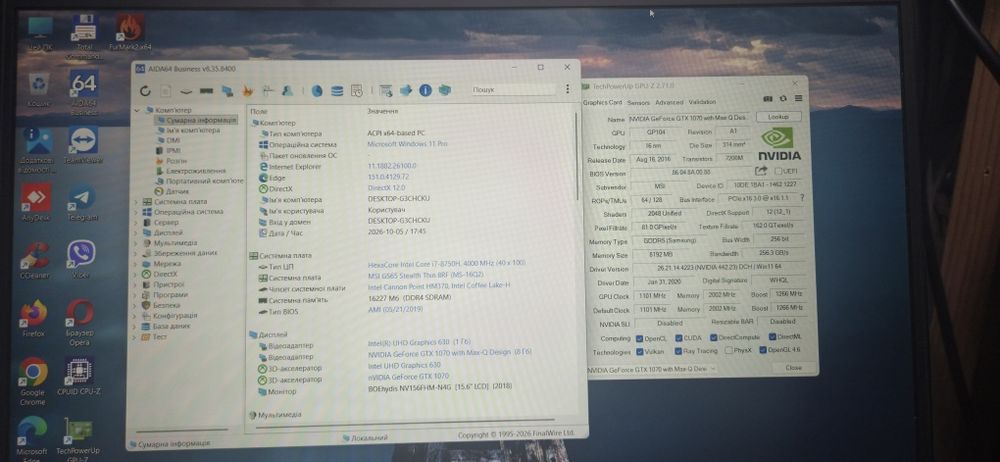Click Lookup button in GPU-Z
This screenshot has height=462, width=1000.
click(778, 117)
